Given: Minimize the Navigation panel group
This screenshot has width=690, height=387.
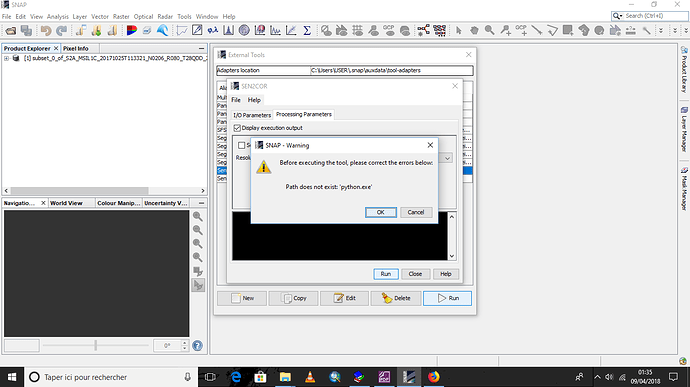Looking at the screenshot, I should point(202,203).
